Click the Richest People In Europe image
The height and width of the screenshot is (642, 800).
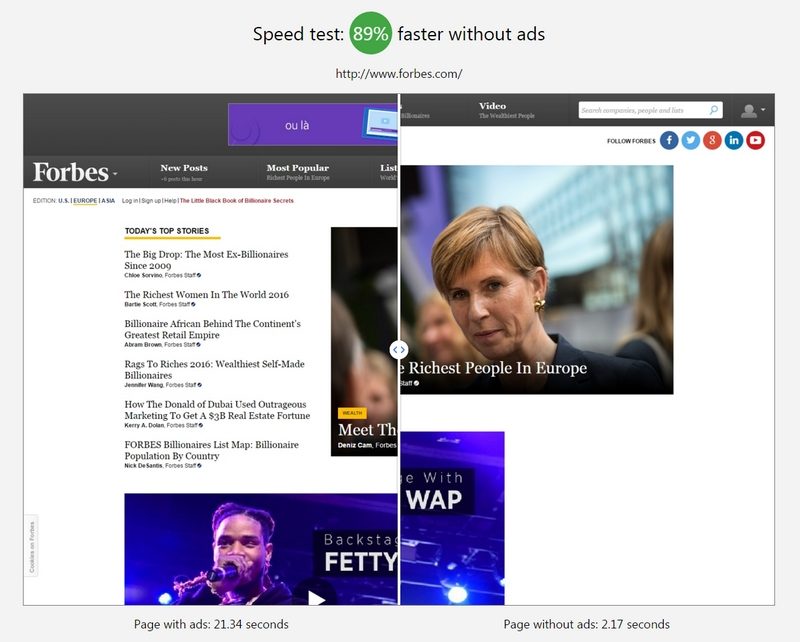point(537,280)
